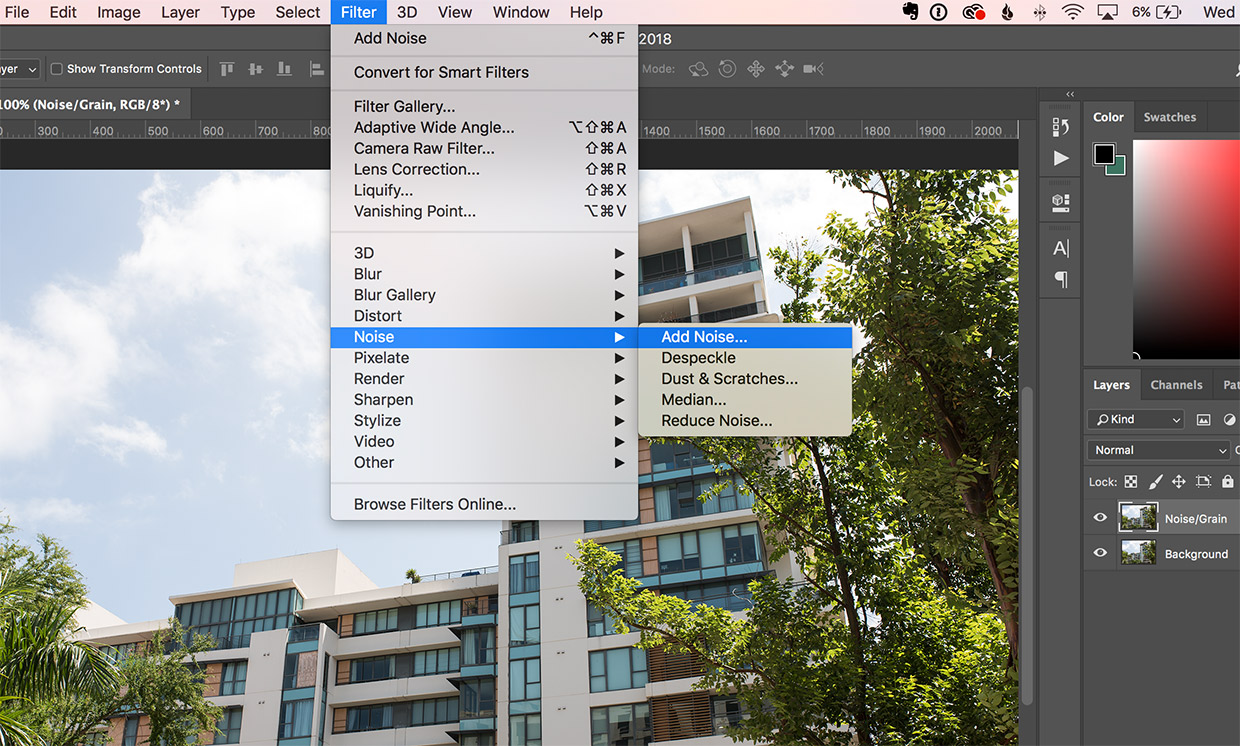Click Browse Filters Online...
Viewport: 1240px width, 746px height.
point(484,505)
